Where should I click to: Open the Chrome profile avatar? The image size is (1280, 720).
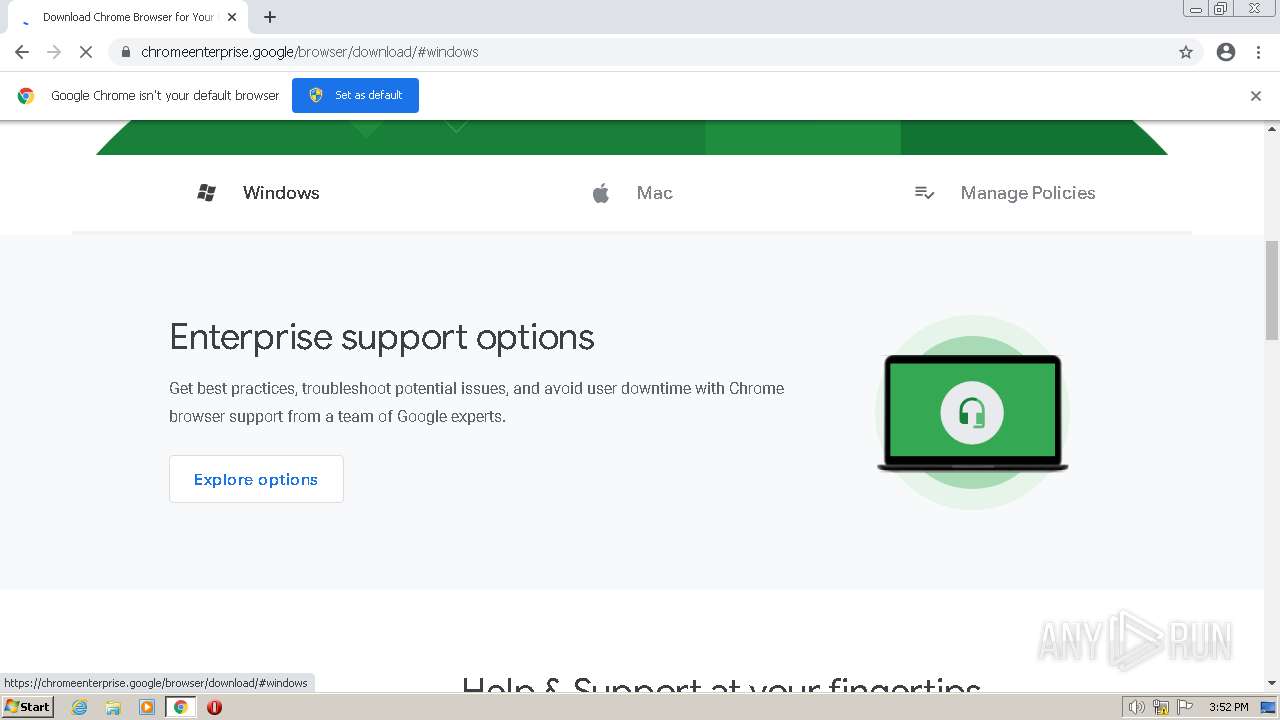[x=1226, y=52]
